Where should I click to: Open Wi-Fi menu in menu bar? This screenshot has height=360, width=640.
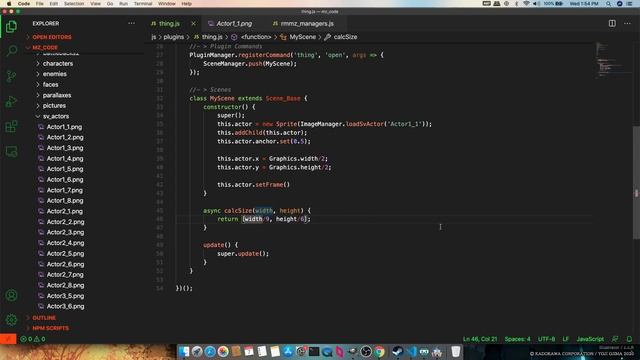point(526,4)
